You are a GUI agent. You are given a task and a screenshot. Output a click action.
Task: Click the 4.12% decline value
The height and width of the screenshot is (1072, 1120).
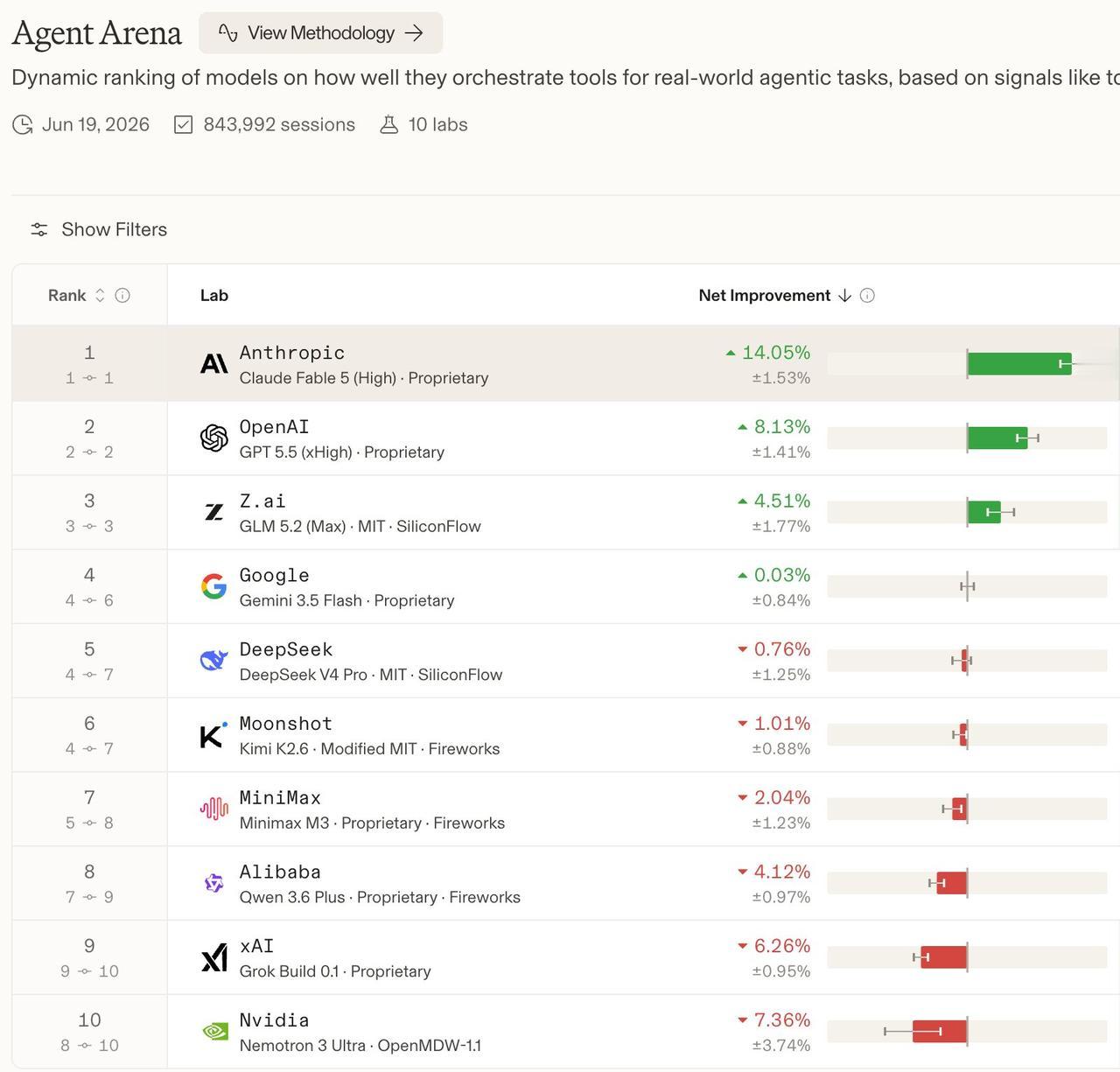point(782,872)
